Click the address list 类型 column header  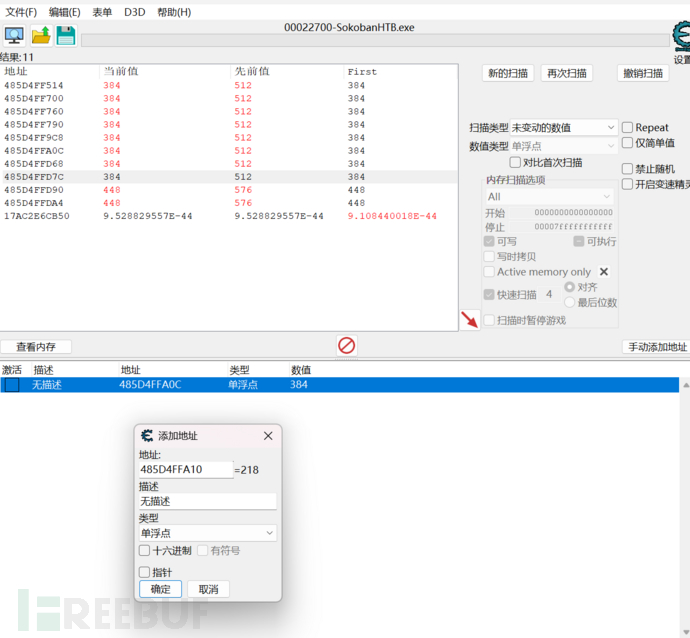pos(258,370)
